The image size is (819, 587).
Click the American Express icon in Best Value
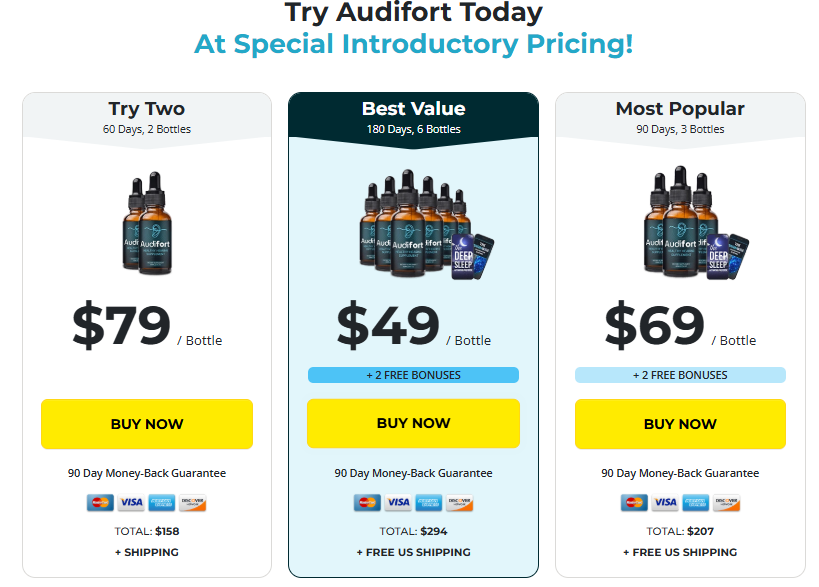pyautogui.click(x=429, y=502)
